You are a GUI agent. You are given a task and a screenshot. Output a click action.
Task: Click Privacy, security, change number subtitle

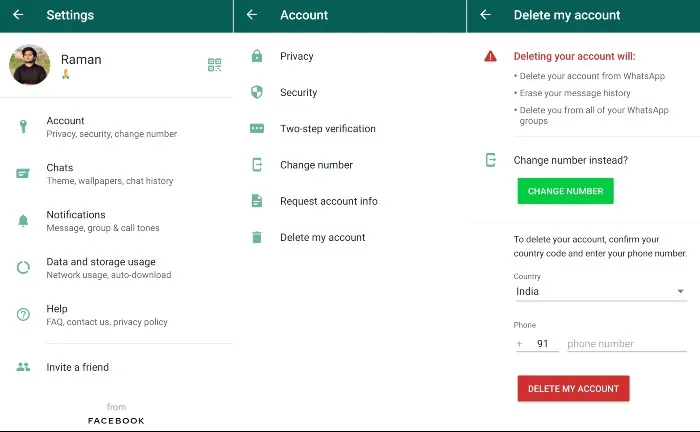tap(112, 134)
